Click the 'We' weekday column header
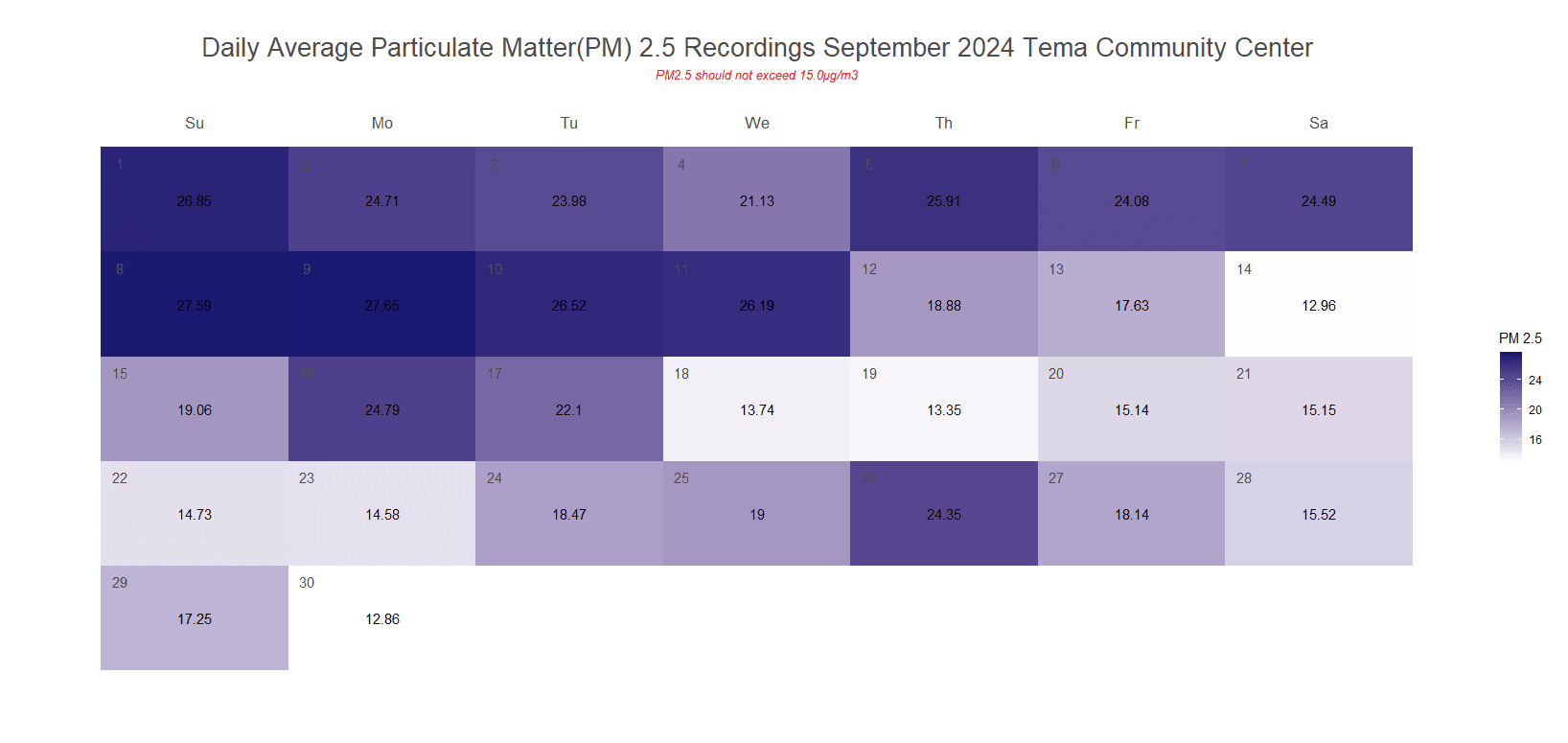Image resolution: width=1568 pixels, height=743 pixels. 756,123
